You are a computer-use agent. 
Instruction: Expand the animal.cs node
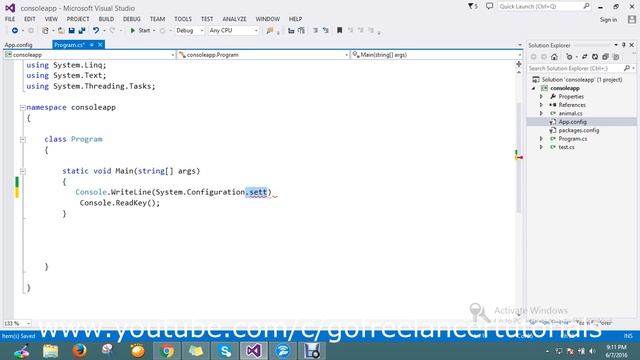(542, 113)
